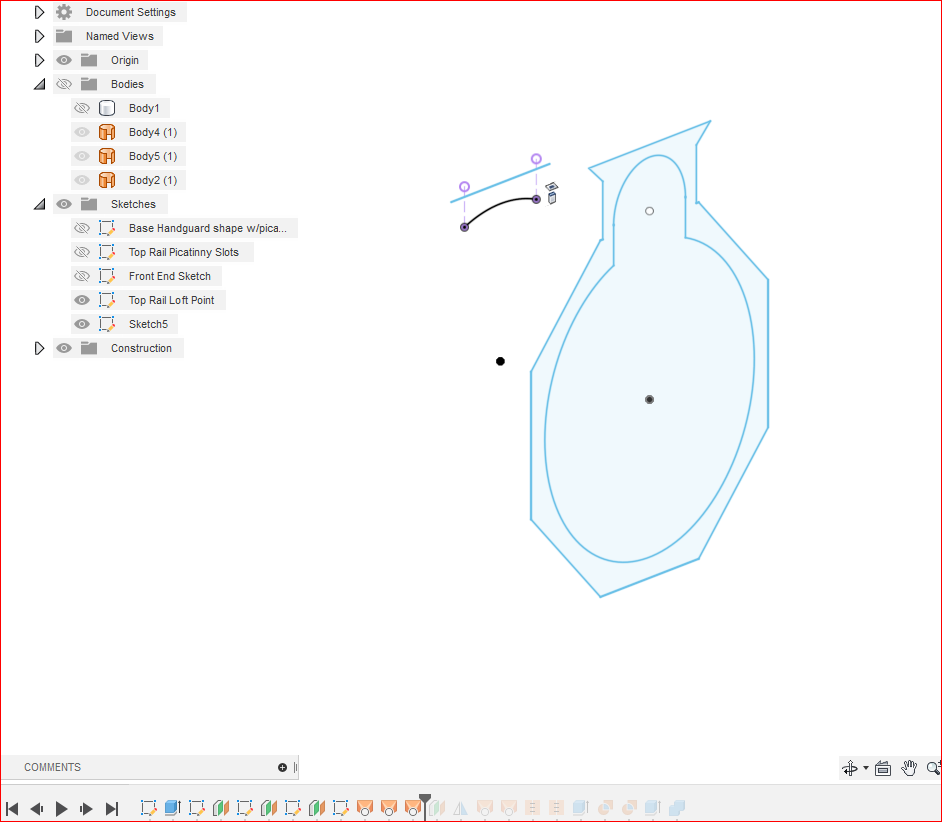
Task: Open the COMMENTS panel
Action: 55,767
